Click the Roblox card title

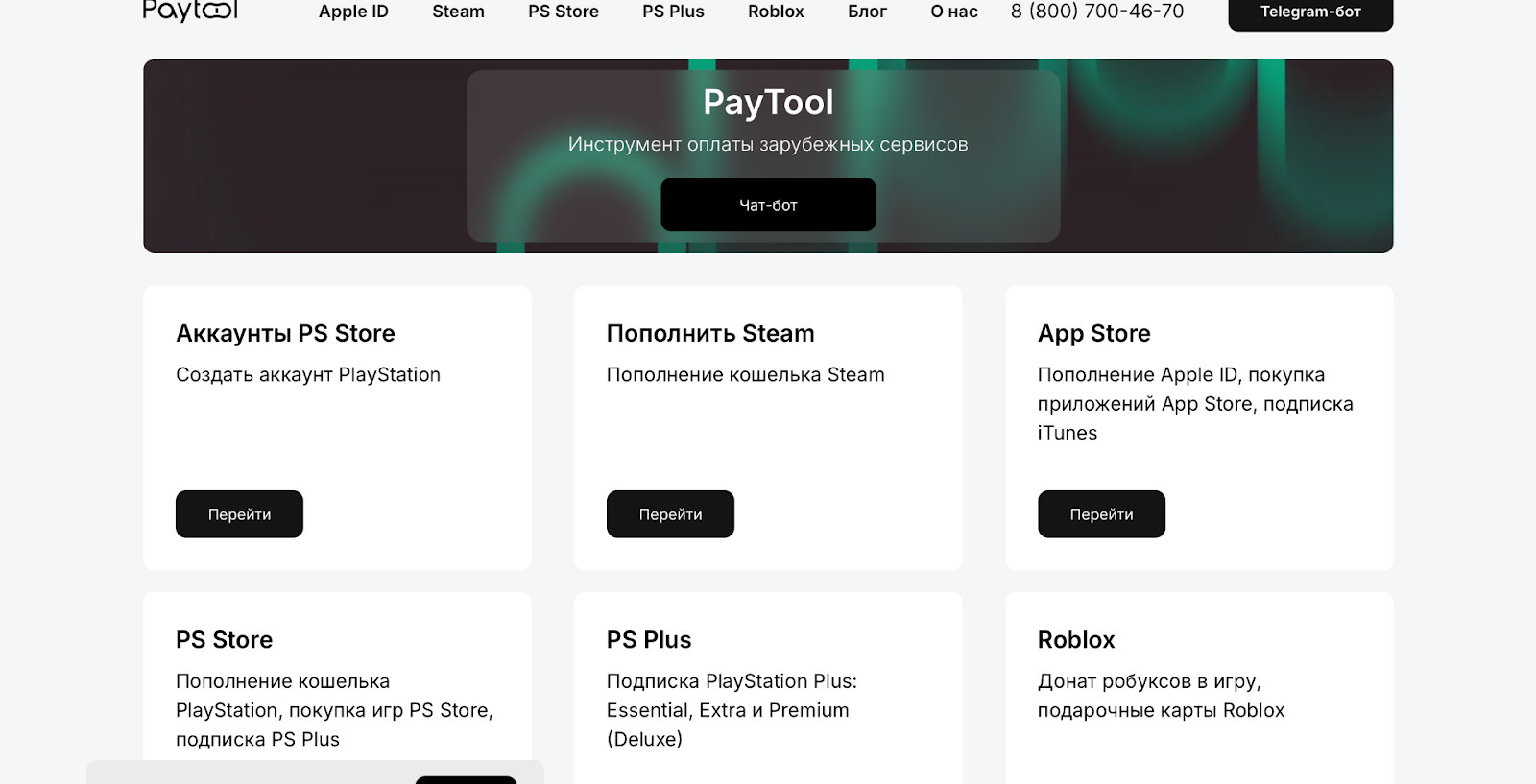[x=1076, y=639]
